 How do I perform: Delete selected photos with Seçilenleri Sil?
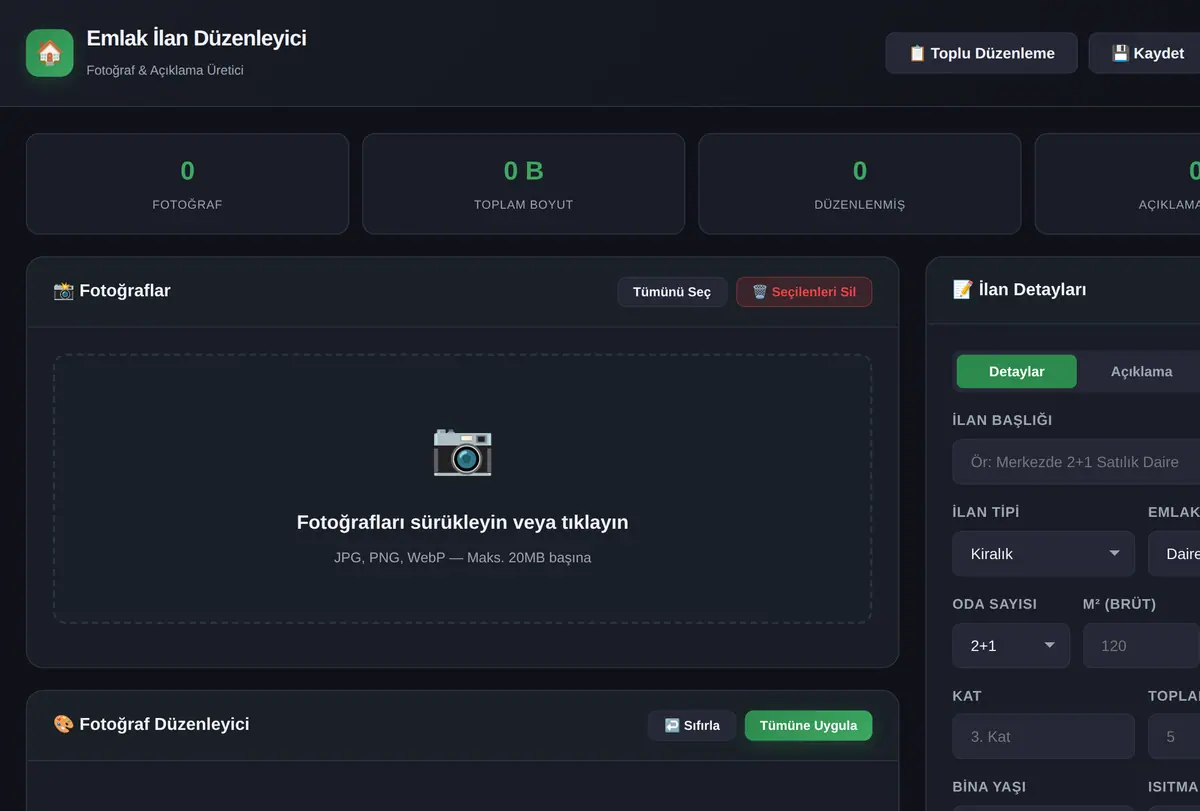[804, 292]
